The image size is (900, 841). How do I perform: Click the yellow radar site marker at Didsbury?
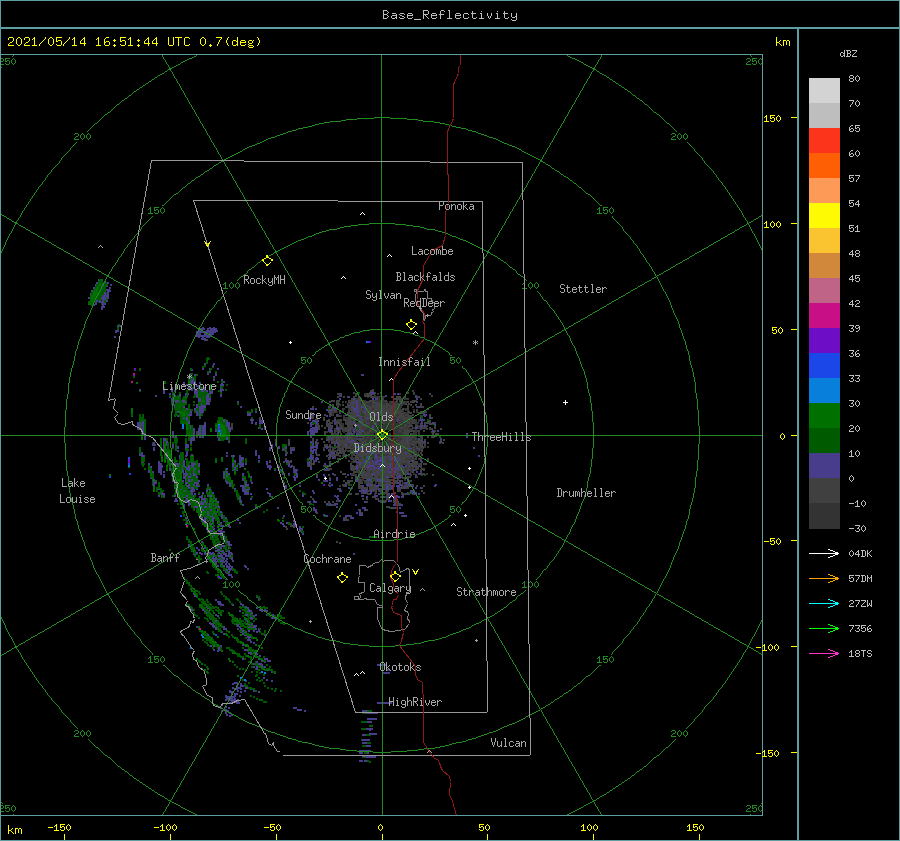tap(382, 435)
